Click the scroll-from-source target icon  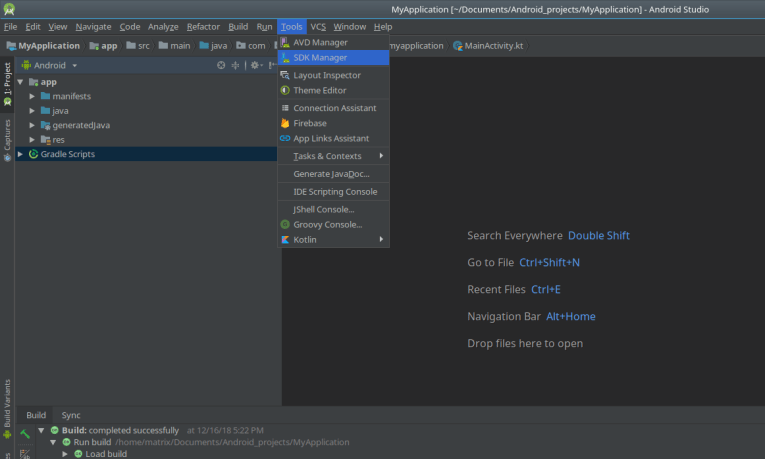click(x=222, y=65)
